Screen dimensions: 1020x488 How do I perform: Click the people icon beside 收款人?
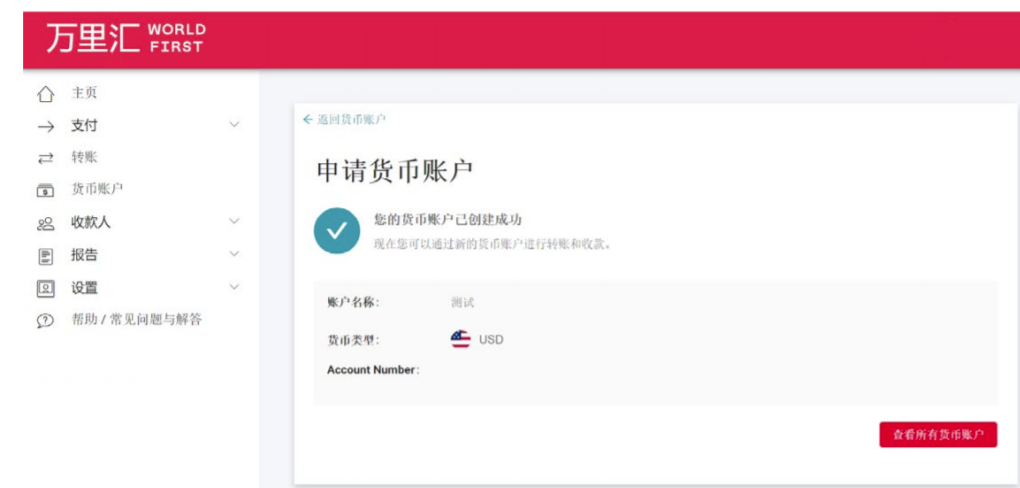pyautogui.click(x=45, y=223)
